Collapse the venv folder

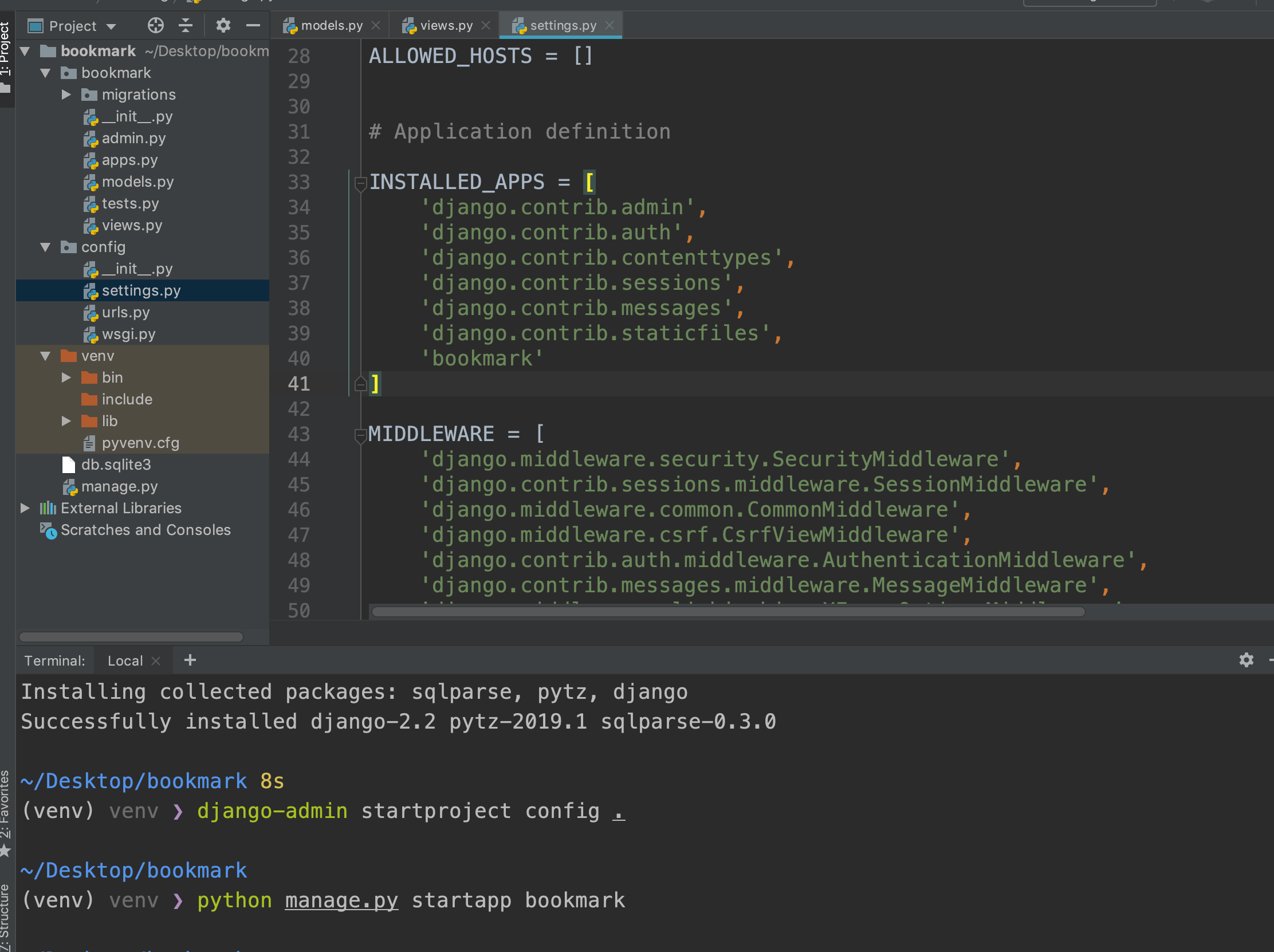[45, 356]
